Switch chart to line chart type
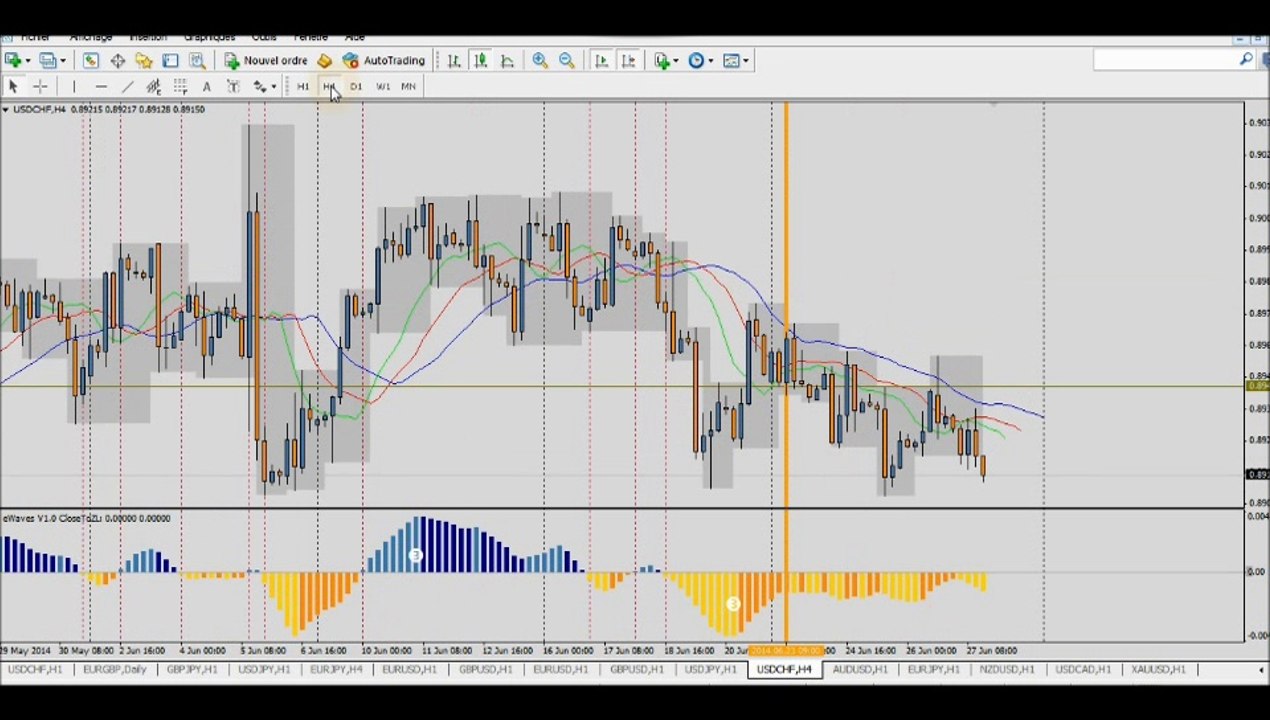This screenshot has width=1270, height=720. [507, 60]
